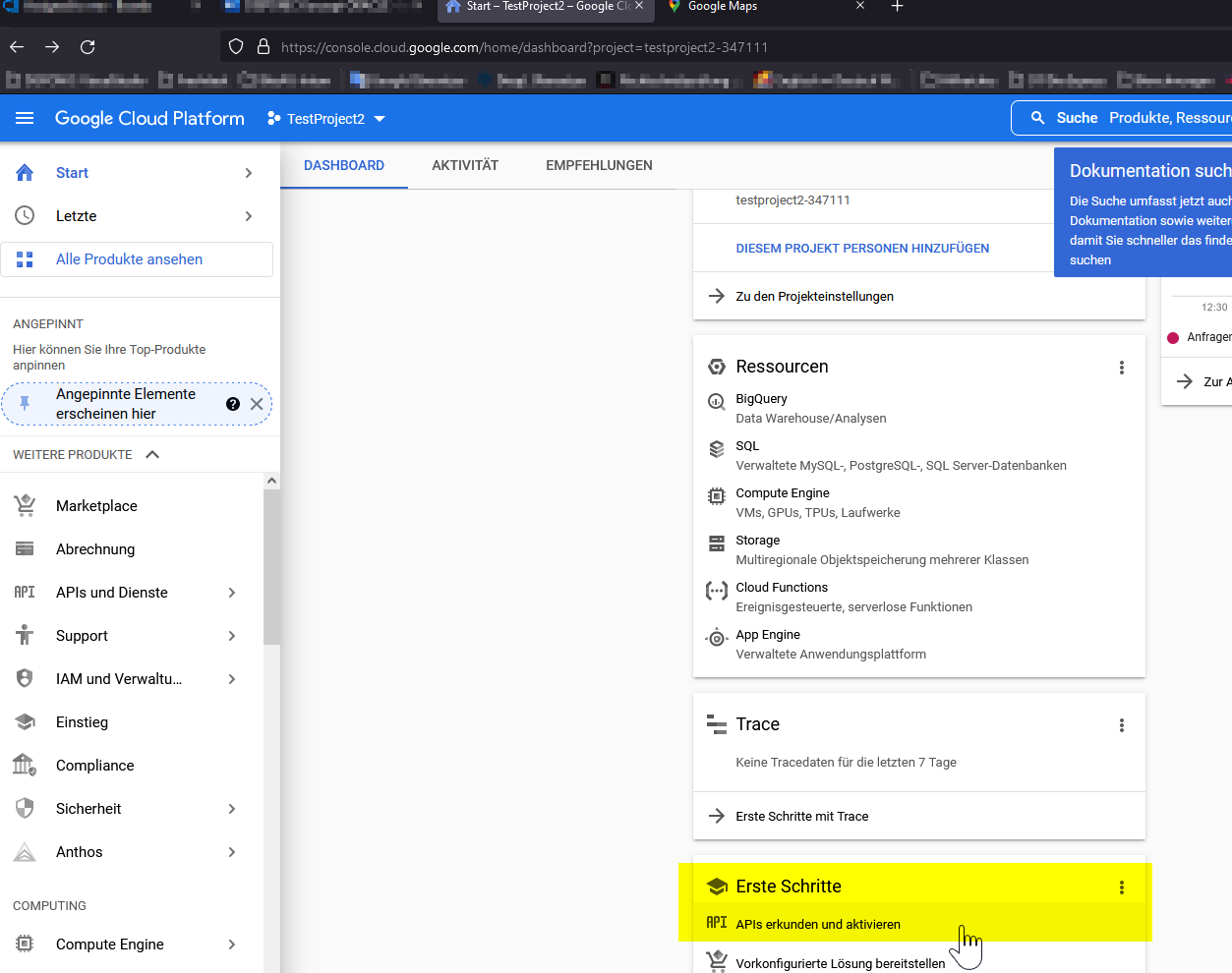Expand the Letzte submenu chevron
Viewport: 1232px width, 973px height.
tap(249, 216)
